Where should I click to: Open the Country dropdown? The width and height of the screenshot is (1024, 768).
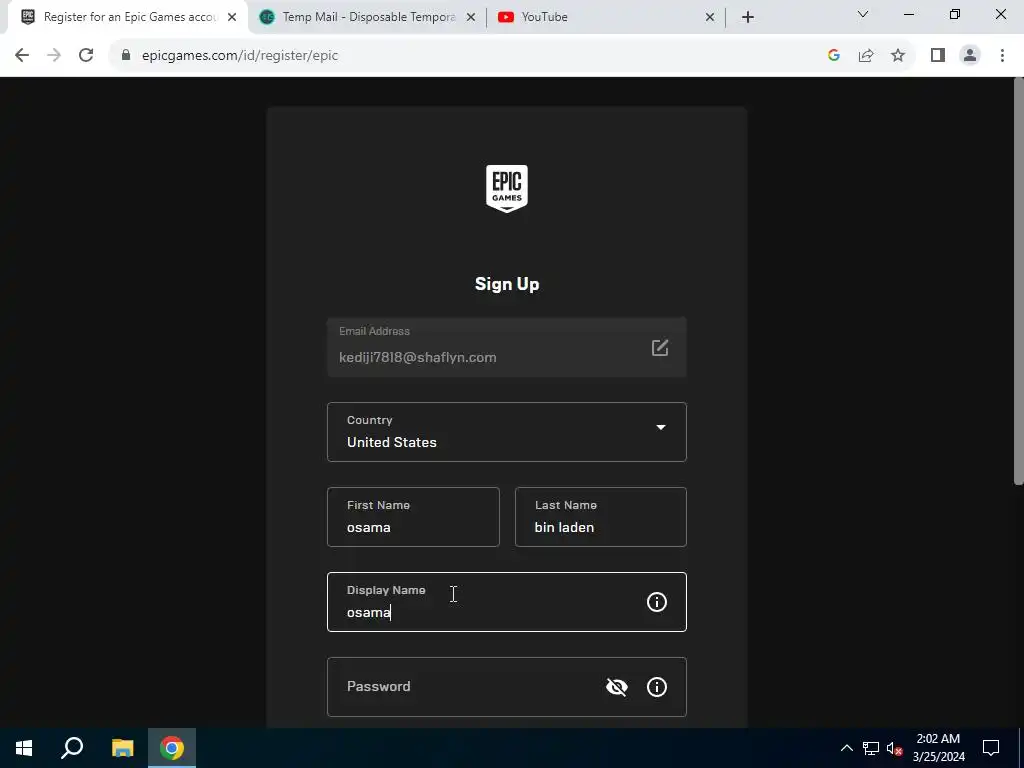coord(507,432)
